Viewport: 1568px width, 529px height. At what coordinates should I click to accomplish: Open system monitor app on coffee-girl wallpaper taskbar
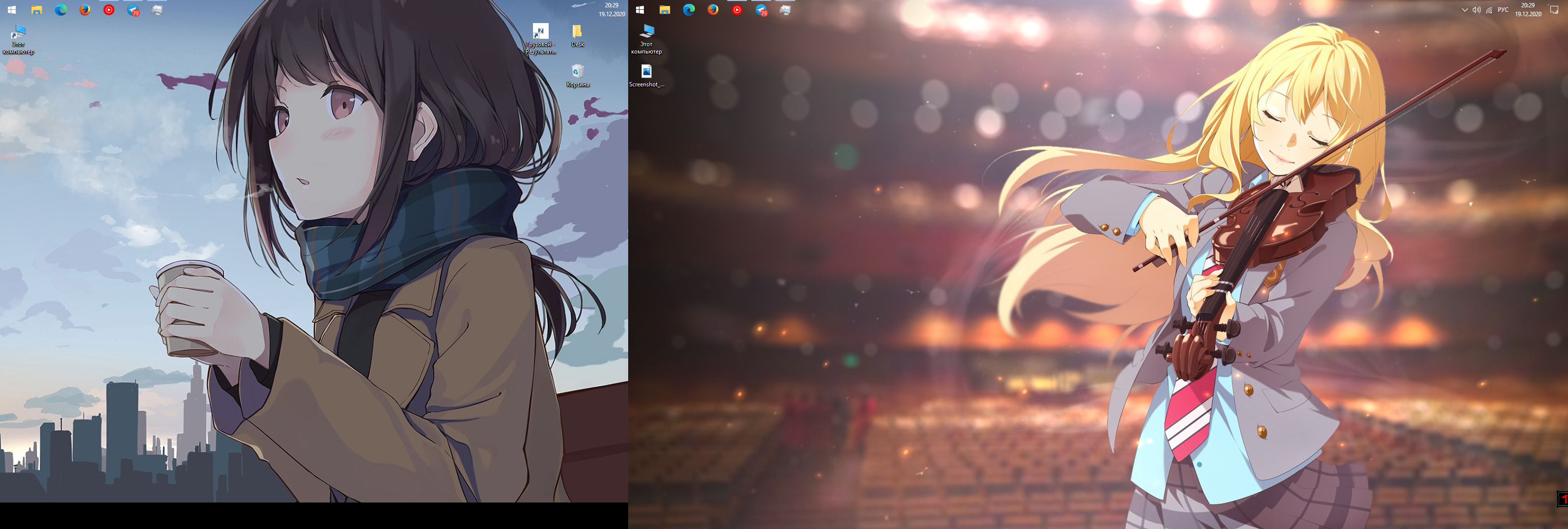[157, 10]
